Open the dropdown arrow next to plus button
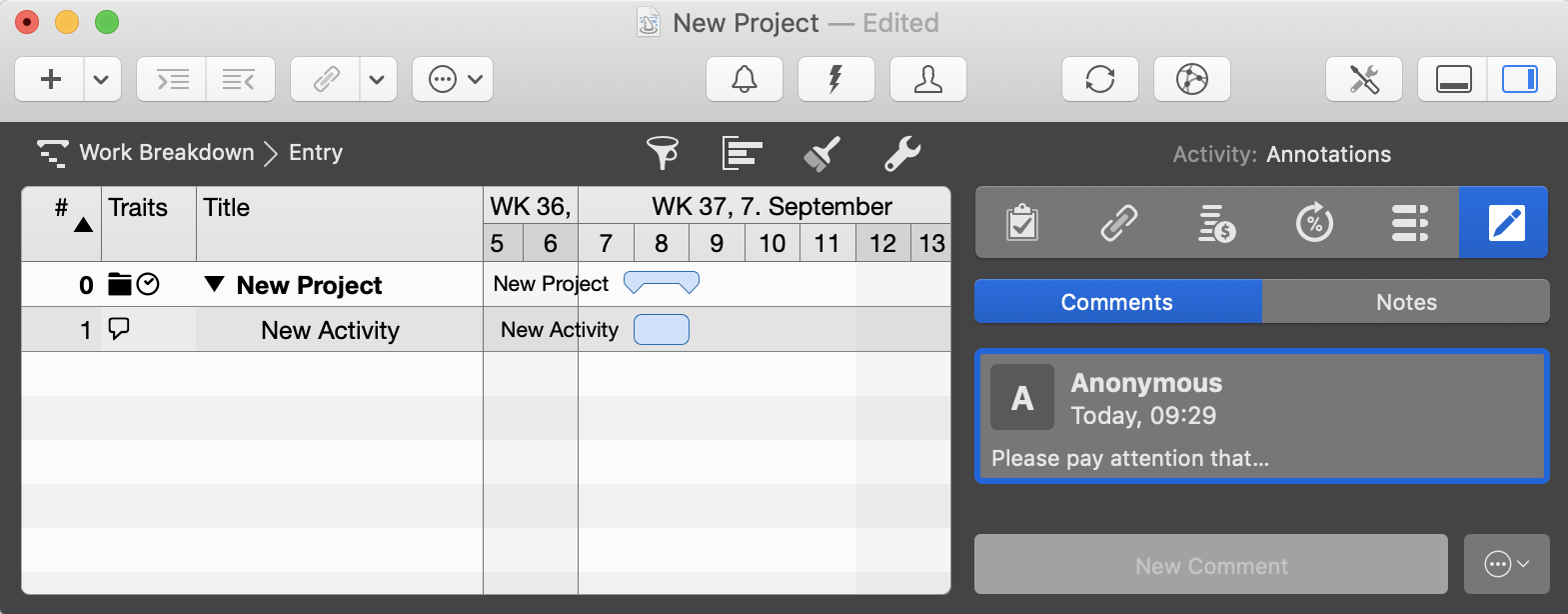1568x614 pixels. click(101, 79)
